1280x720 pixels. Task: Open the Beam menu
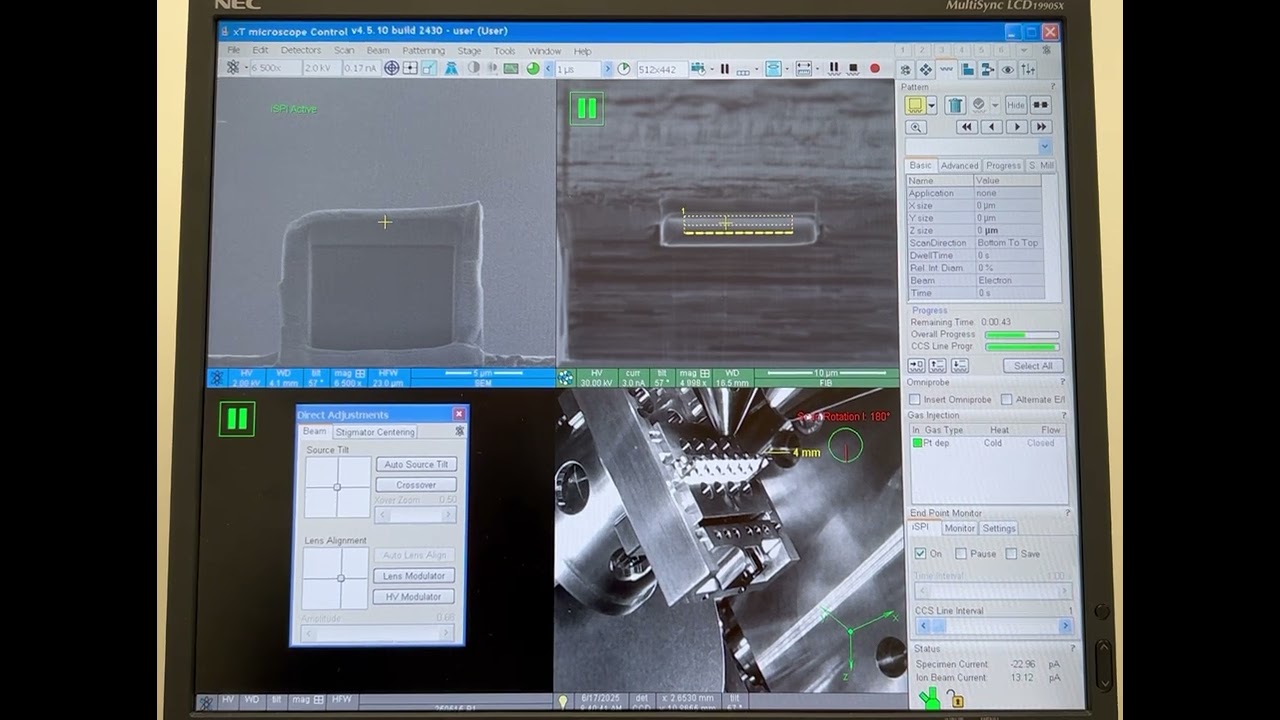click(378, 50)
